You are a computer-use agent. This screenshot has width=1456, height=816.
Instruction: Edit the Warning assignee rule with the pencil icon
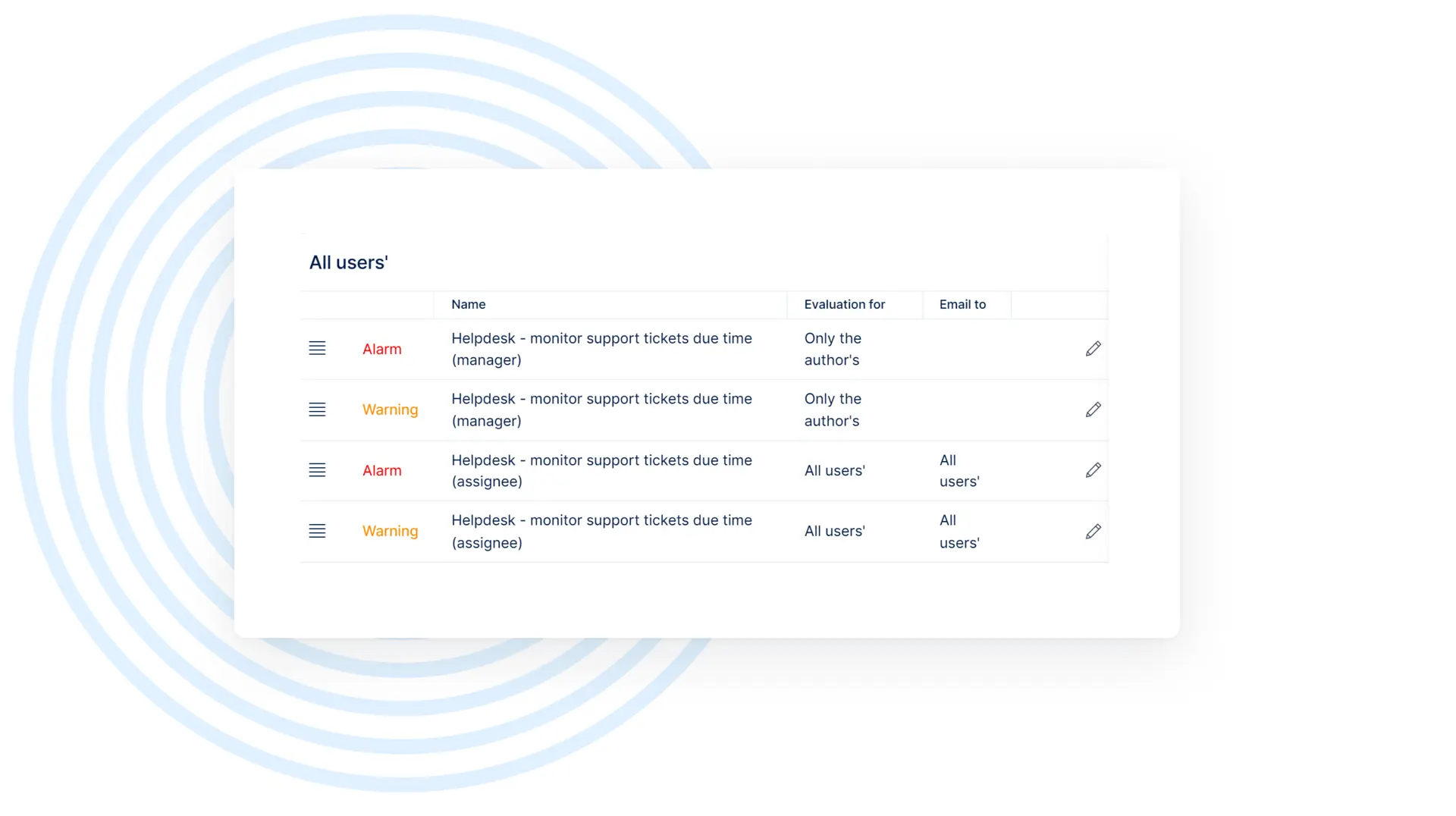[x=1093, y=532]
